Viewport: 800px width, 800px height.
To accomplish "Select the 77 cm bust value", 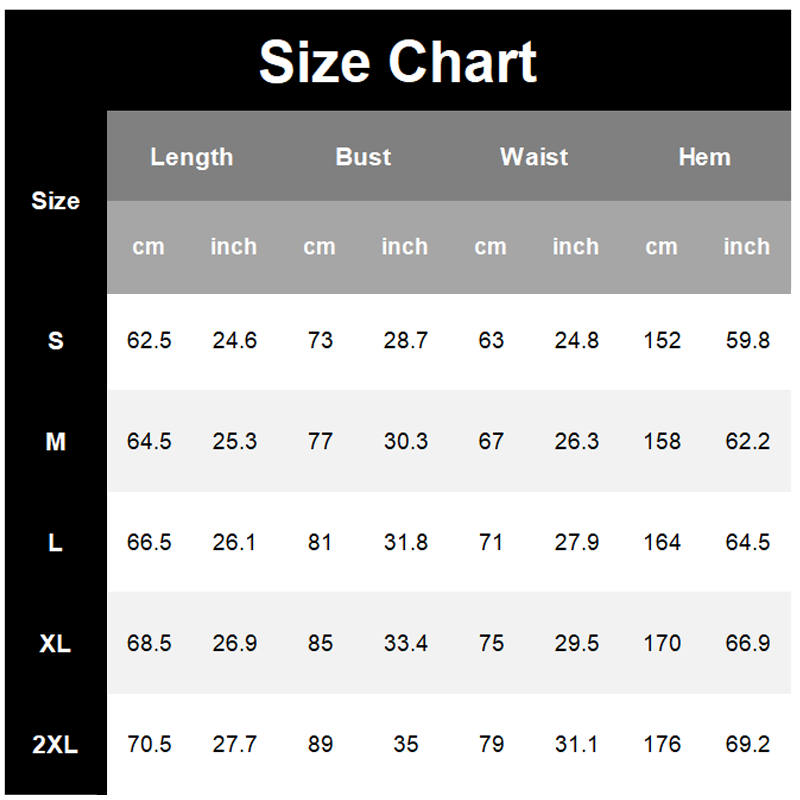I will point(320,442).
